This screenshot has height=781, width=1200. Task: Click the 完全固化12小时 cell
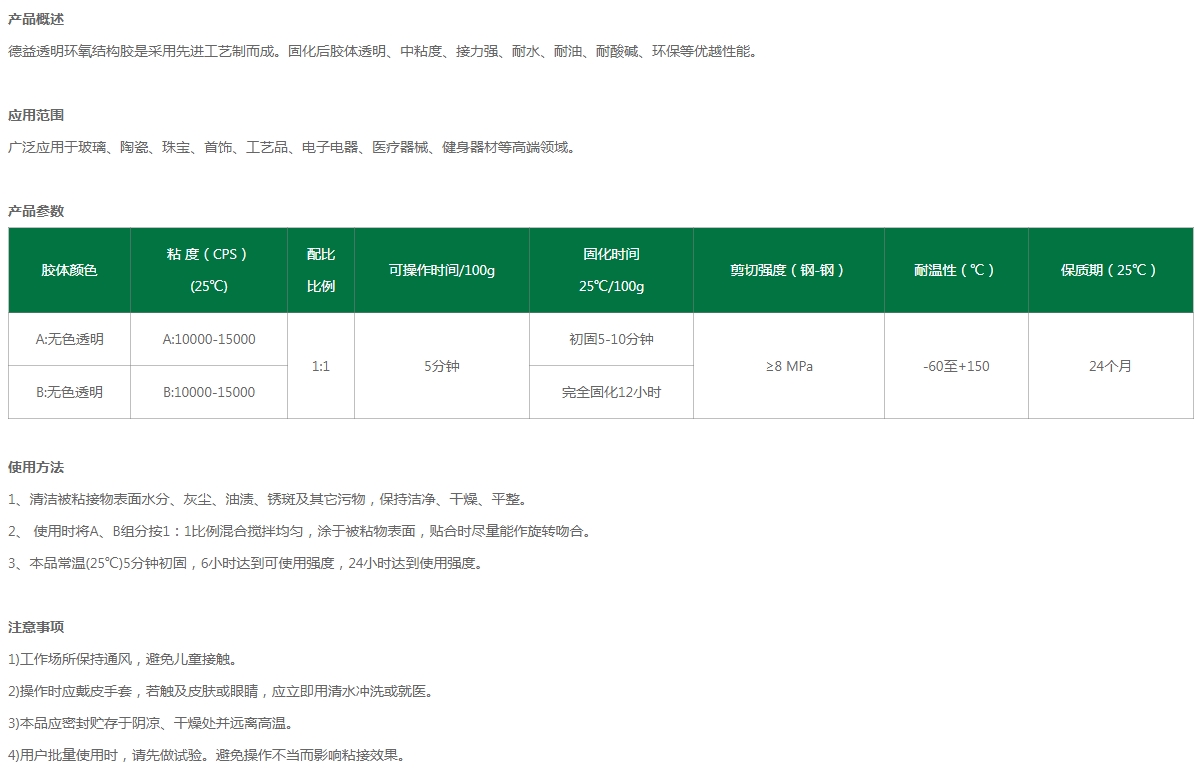[611, 392]
